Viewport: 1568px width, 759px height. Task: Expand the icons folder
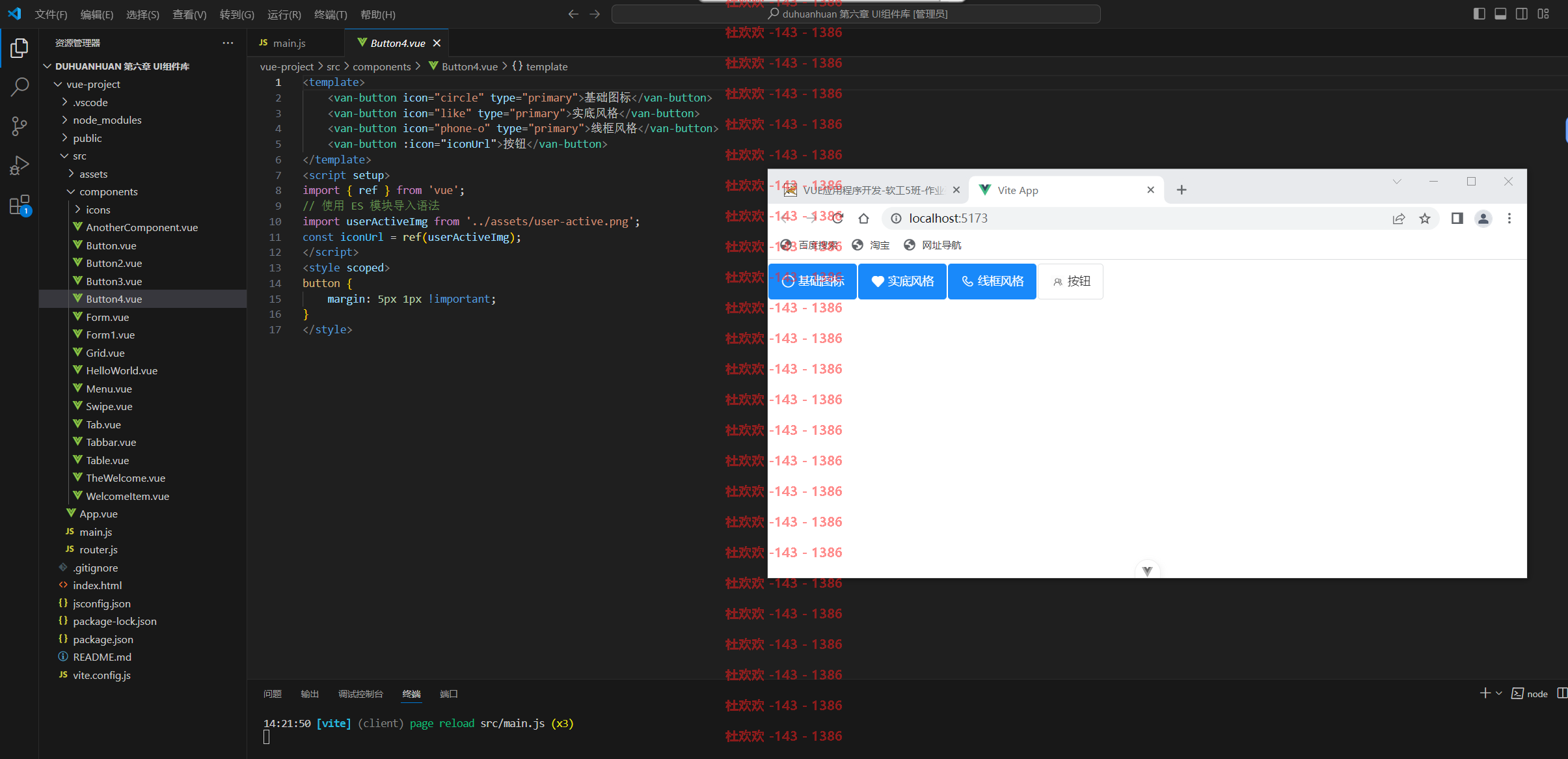pos(77,210)
